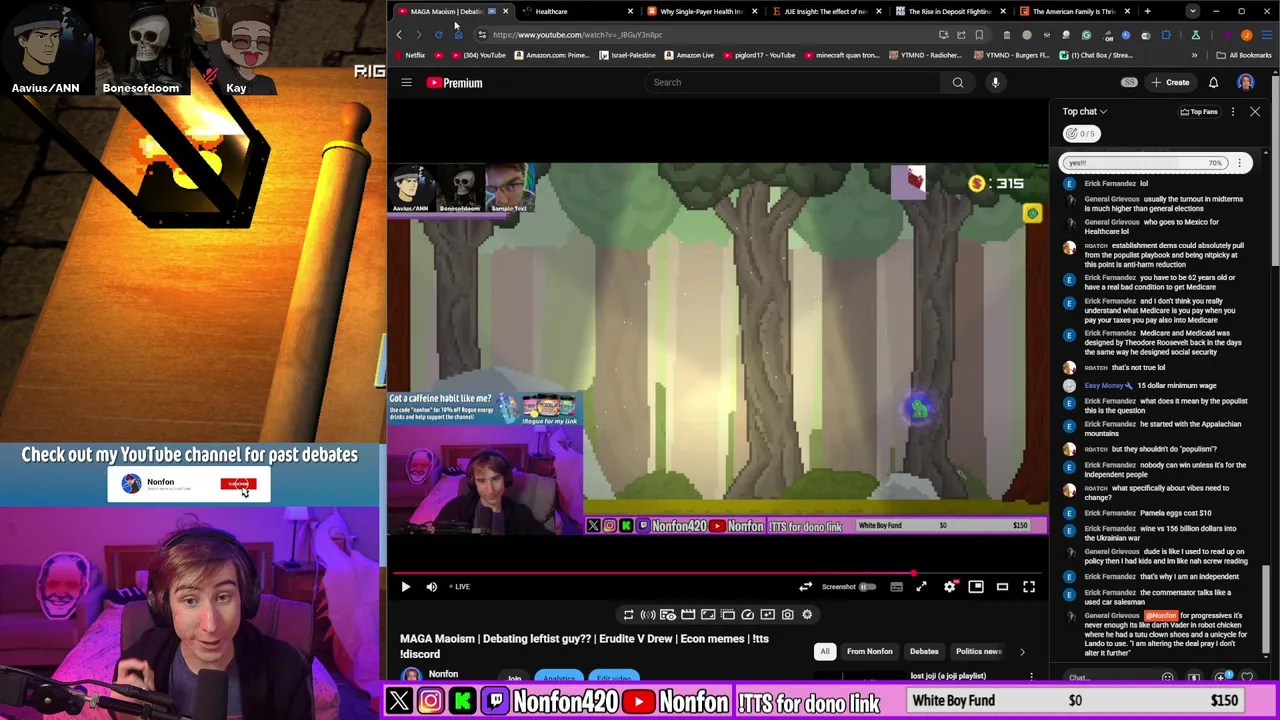This screenshot has height=720, width=1280.
Task: Open the enhancer toolbar options gear
Action: click(807, 615)
